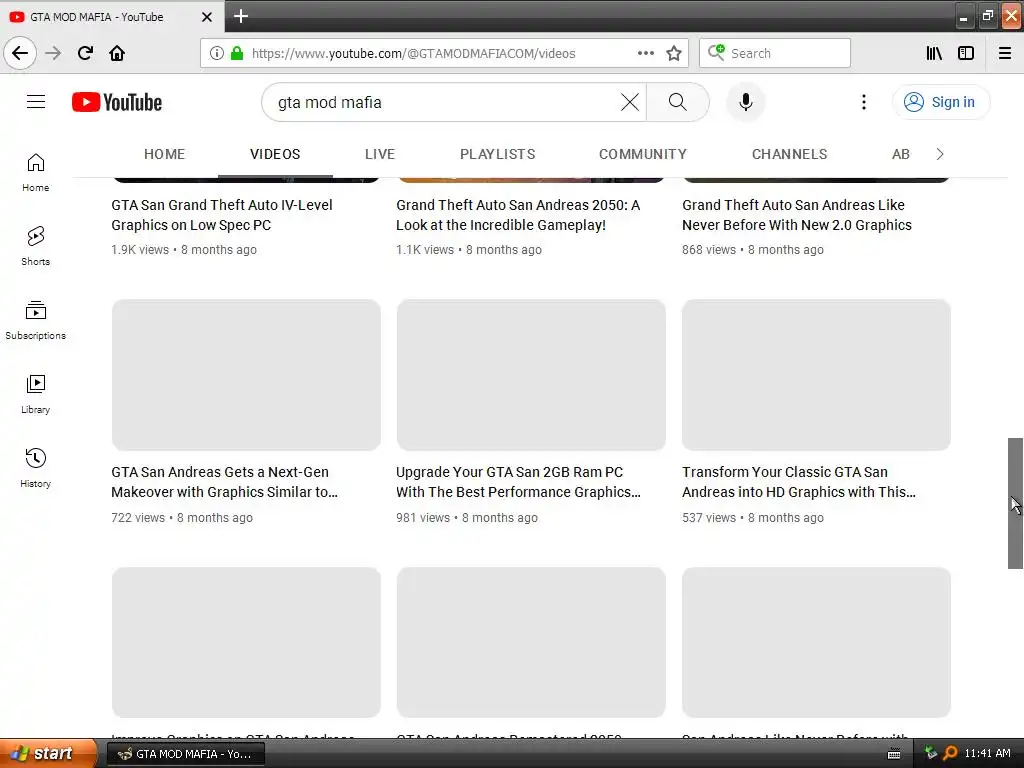Open video 'Transform Your Classic GTA San Andreas'
The image size is (1024, 768).
pos(799,482)
